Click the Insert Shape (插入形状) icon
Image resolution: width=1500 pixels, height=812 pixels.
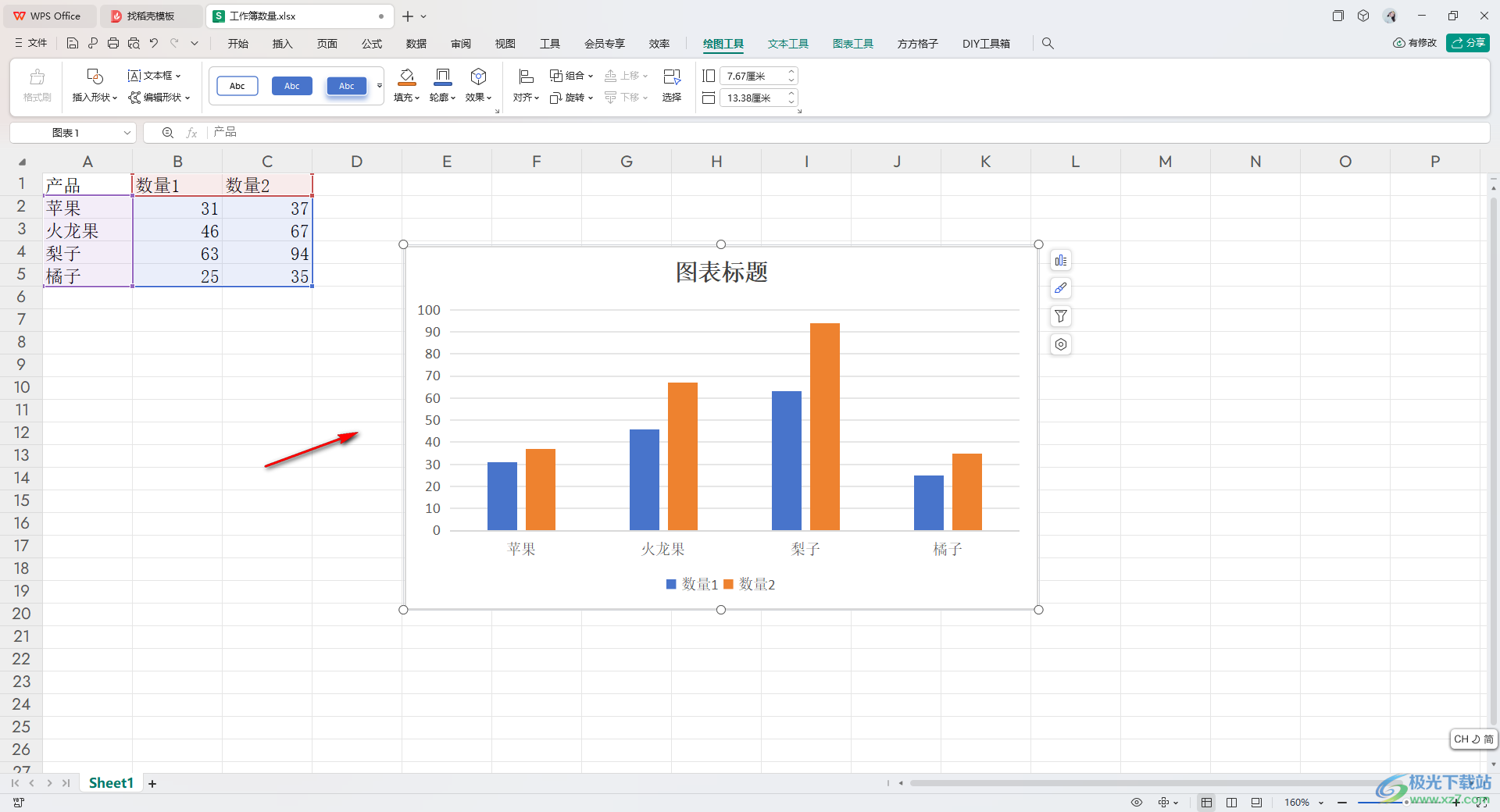point(95,77)
